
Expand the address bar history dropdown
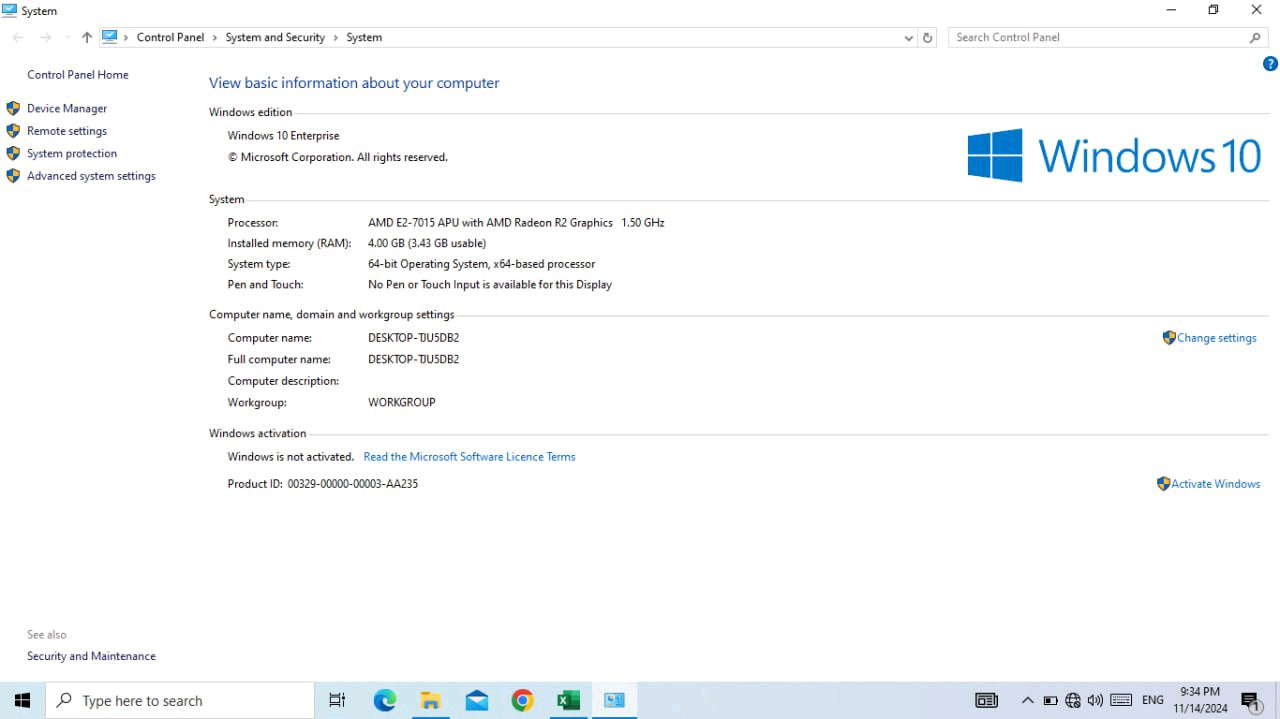[x=908, y=37]
